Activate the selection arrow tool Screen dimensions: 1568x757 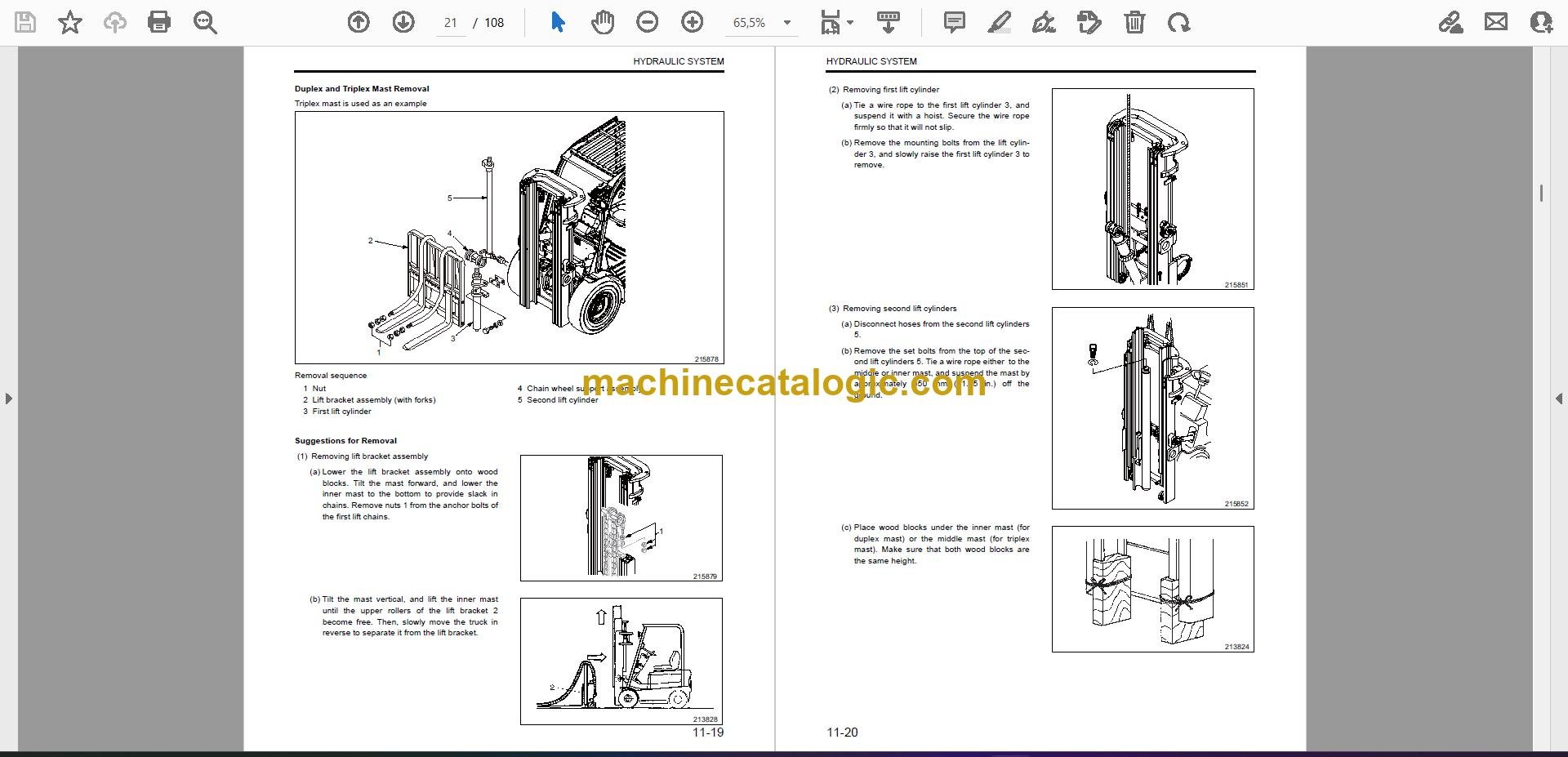tap(558, 22)
